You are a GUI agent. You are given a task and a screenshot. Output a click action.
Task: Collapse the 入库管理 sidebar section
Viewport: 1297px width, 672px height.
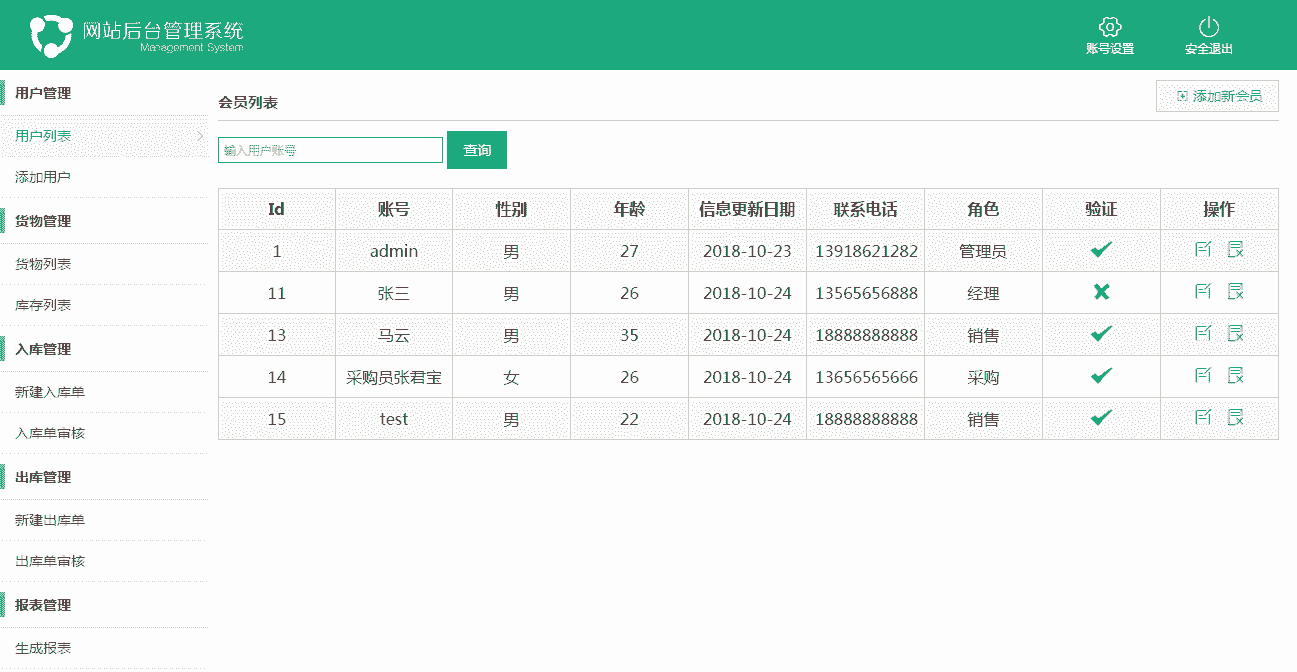pyautogui.click(x=43, y=349)
